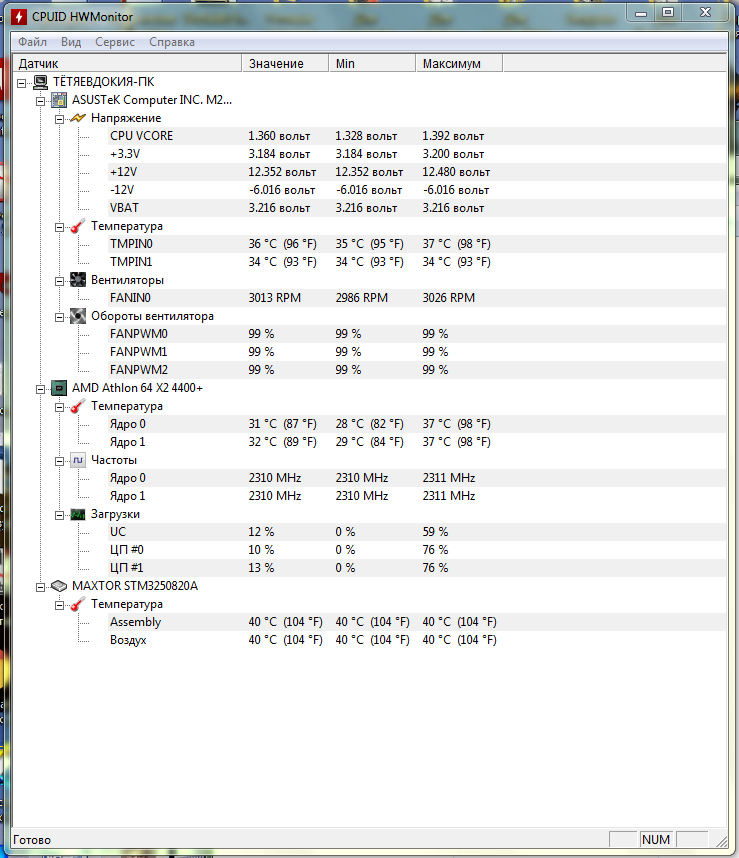Maximize the HWMonitor window

tap(668, 13)
